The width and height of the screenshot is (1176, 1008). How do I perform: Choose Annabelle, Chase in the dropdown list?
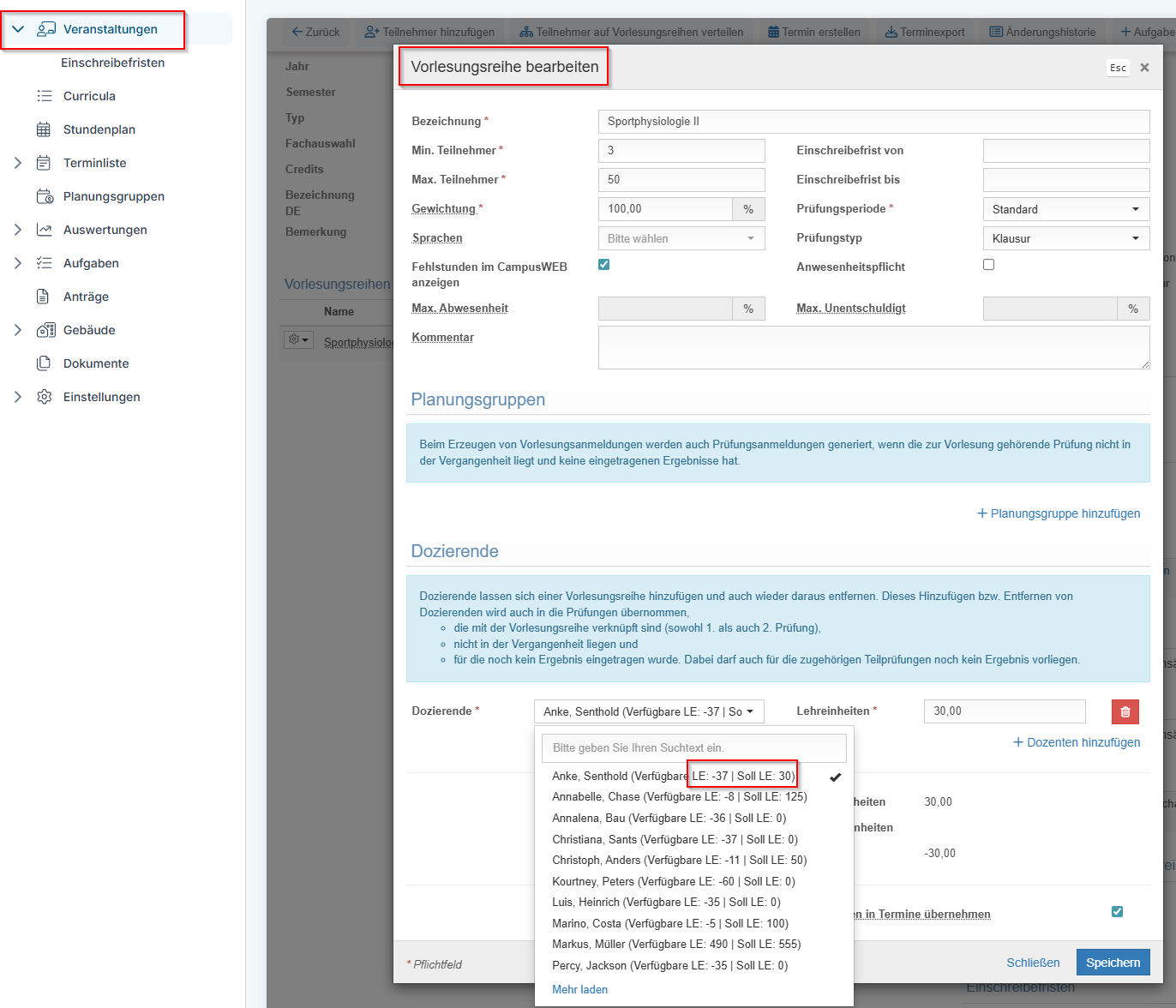click(x=680, y=796)
